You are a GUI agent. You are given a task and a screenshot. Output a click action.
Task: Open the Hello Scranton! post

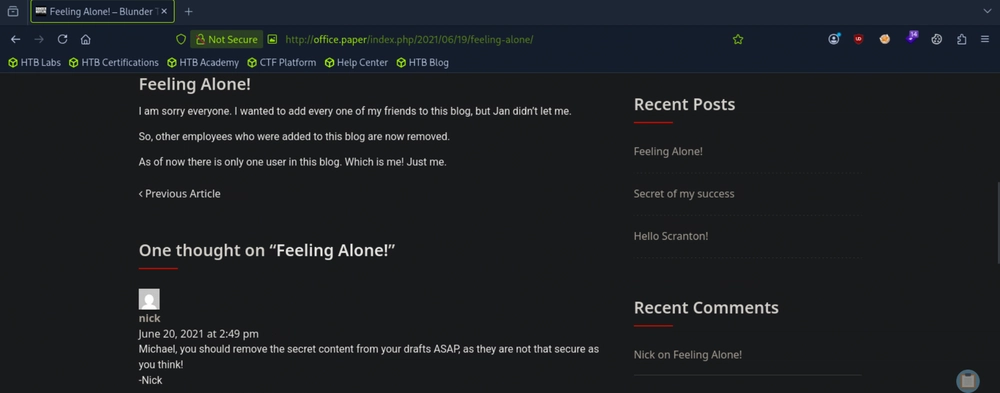(x=671, y=236)
